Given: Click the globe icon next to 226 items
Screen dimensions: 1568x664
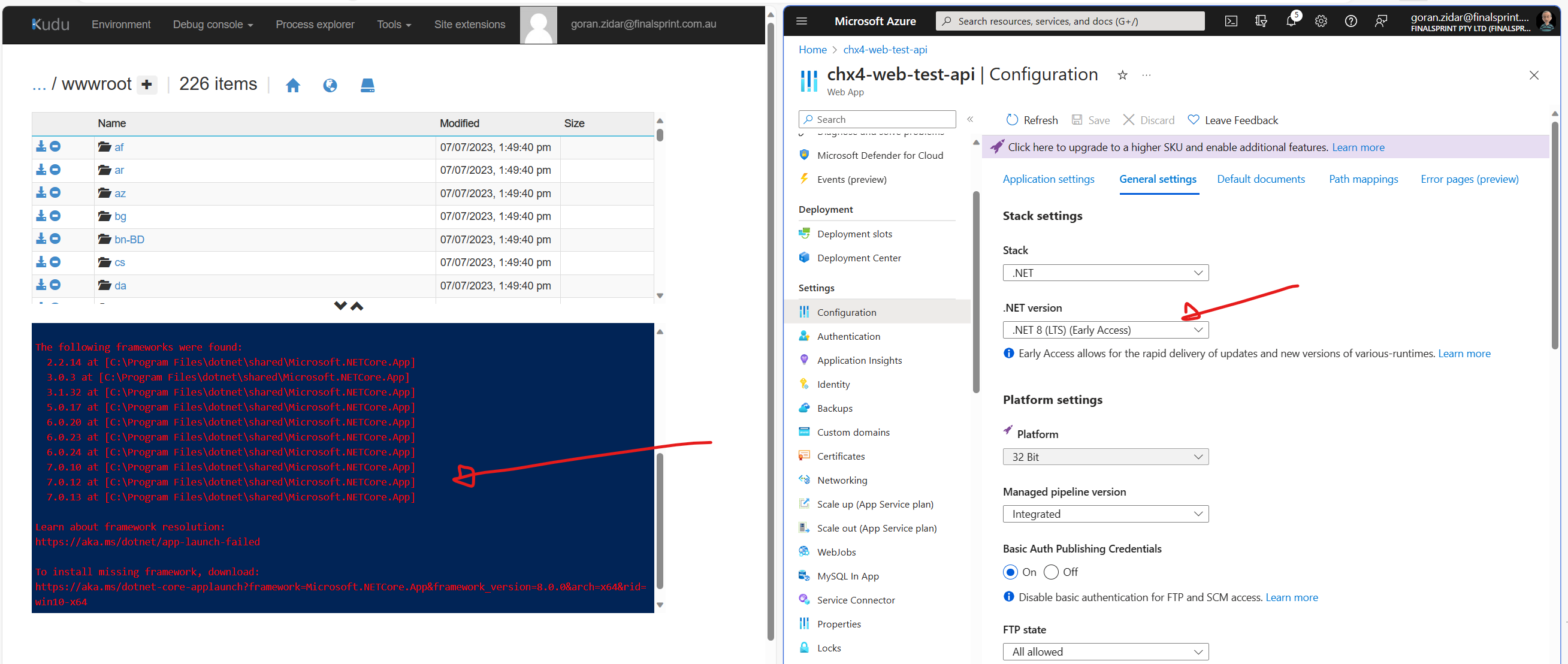Looking at the screenshot, I should pos(330,85).
